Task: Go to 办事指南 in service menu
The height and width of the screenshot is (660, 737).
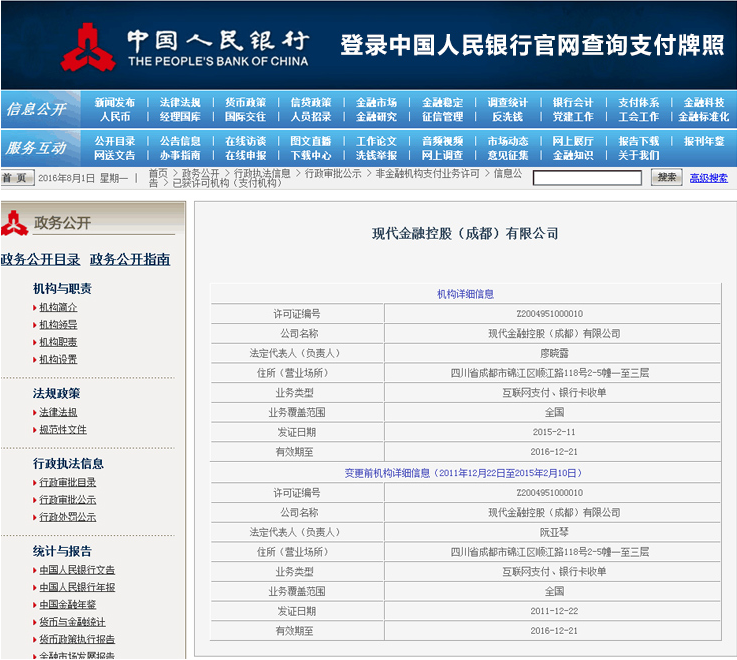Action: click(x=180, y=155)
